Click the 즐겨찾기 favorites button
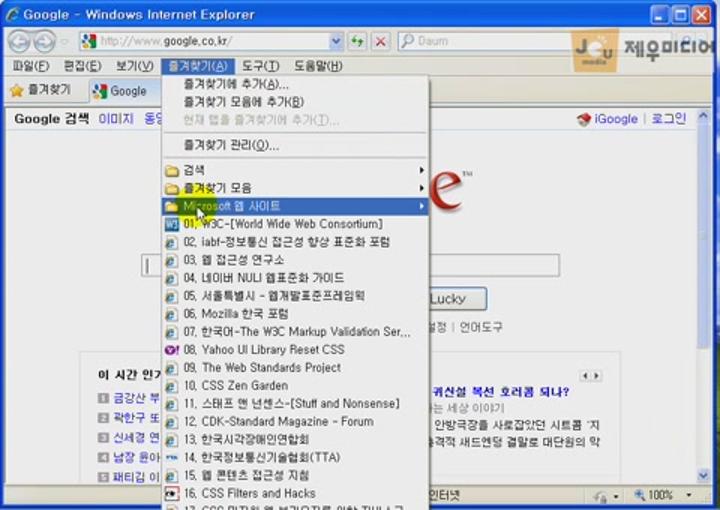 pyautogui.click(x=41, y=90)
